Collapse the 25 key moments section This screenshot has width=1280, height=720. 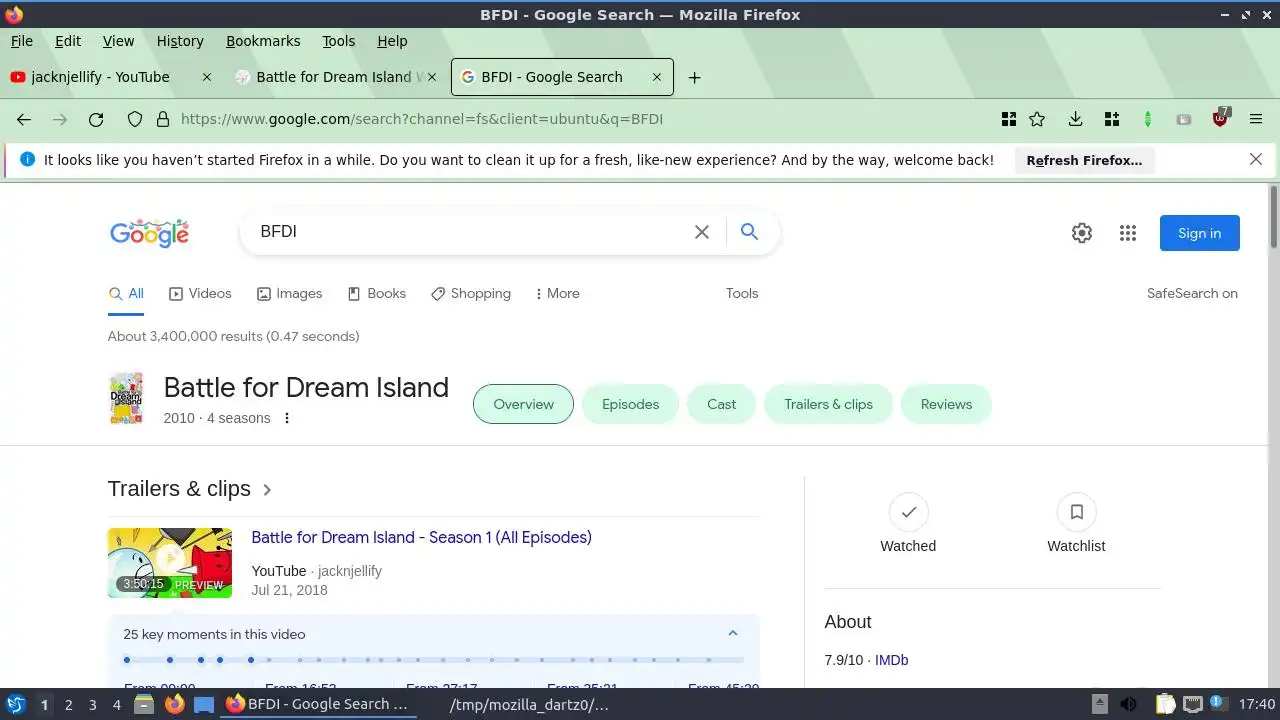pyautogui.click(x=733, y=634)
